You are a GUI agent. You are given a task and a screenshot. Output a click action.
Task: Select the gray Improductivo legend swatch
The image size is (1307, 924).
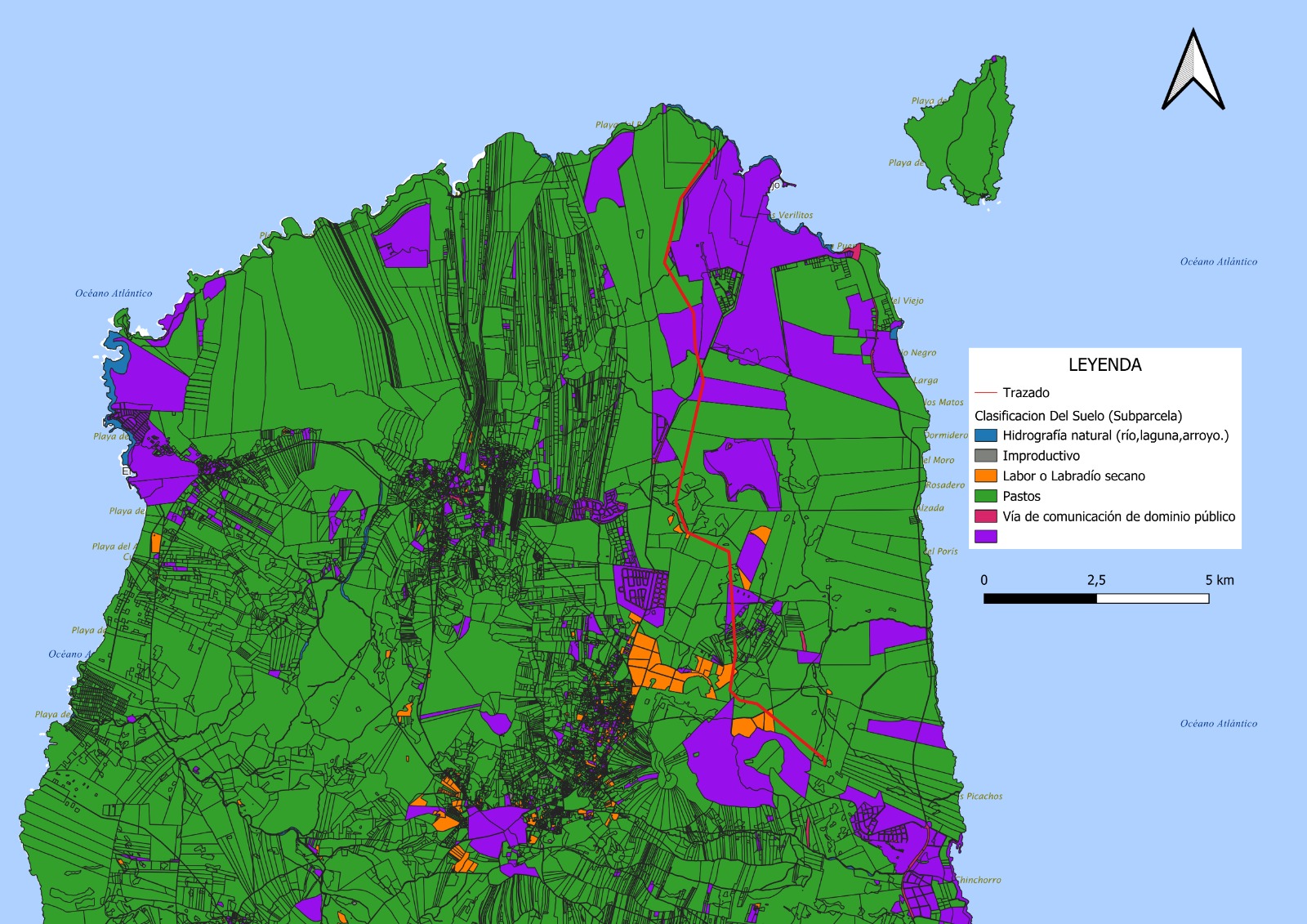(x=986, y=456)
